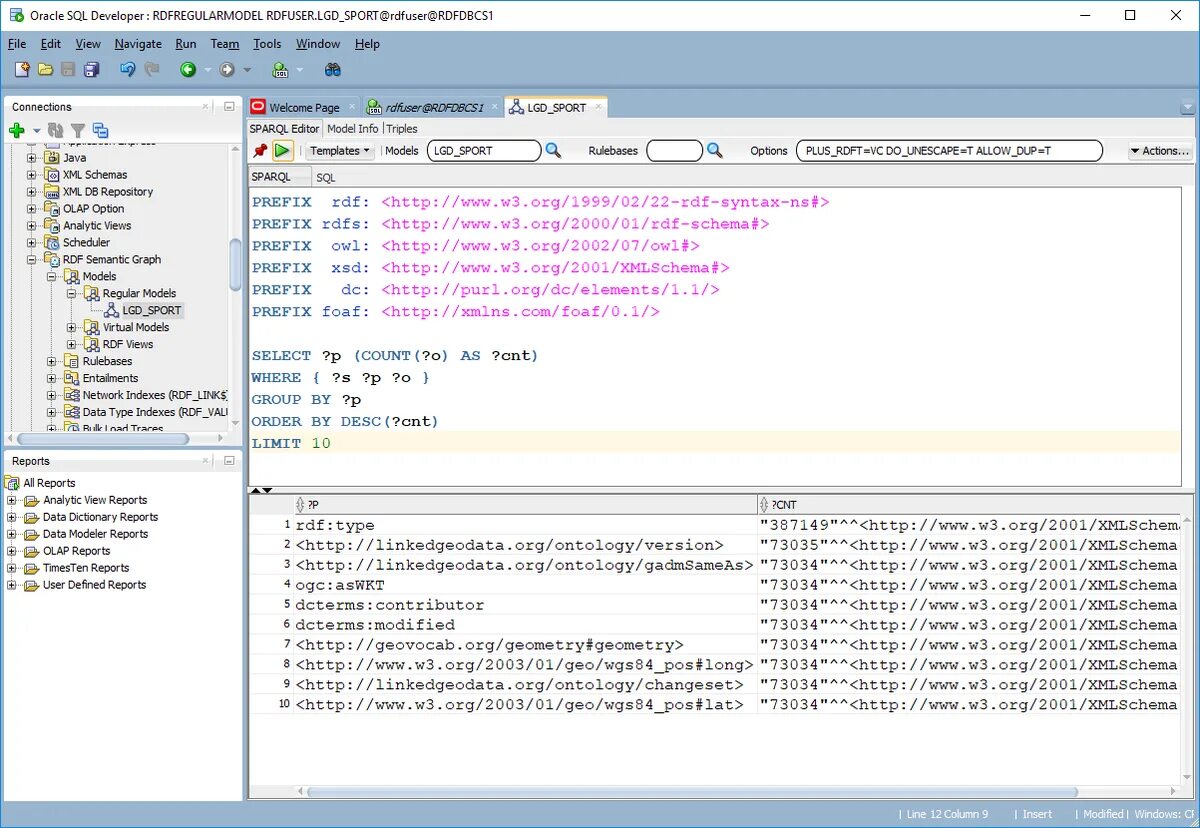Image resolution: width=1200 pixels, height=828 pixels.
Task: Open the Actions dropdown
Action: point(1160,151)
